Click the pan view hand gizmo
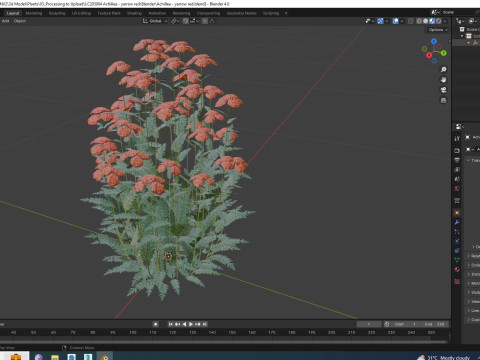This screenshot has width=480, height=360. (x=443, y=80)
